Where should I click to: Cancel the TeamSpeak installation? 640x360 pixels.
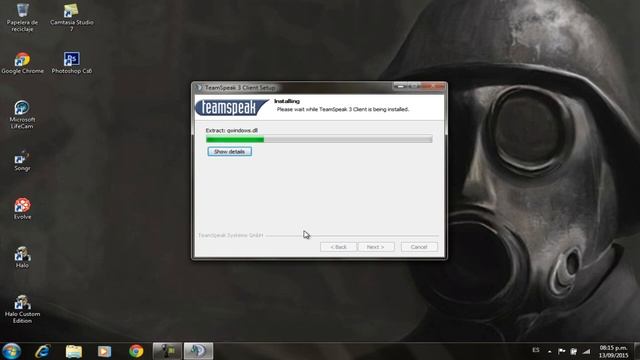[x=419, y=247]
